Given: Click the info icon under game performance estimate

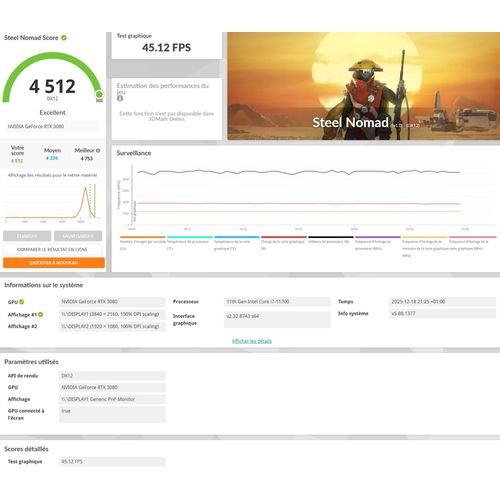Looking at the screenshot, I should click(120, 98).
